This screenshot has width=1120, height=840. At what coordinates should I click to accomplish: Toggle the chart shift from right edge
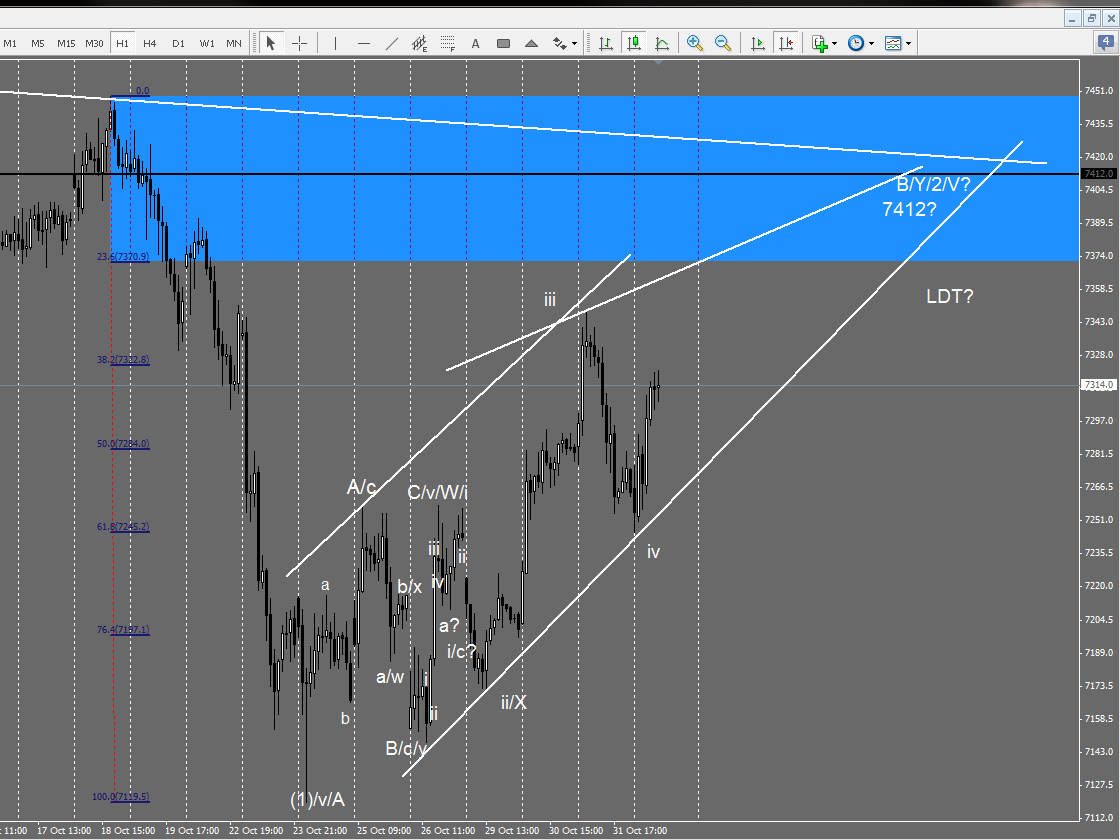(x=785, y=43)
